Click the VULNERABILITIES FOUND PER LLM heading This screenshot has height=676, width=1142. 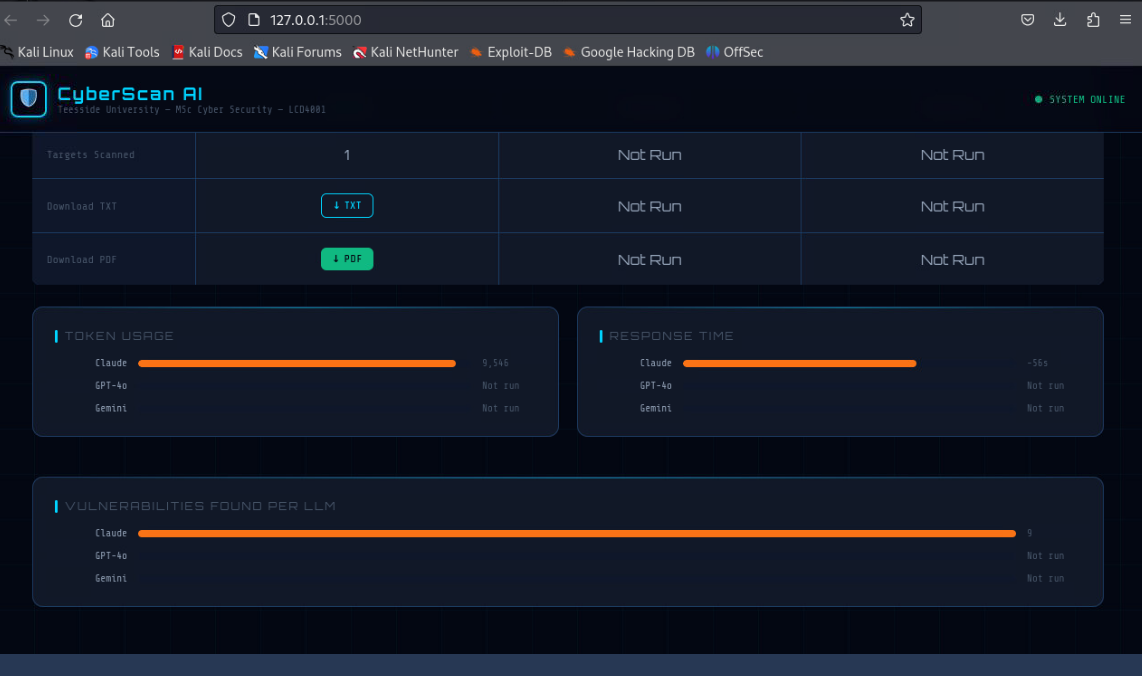200,506
